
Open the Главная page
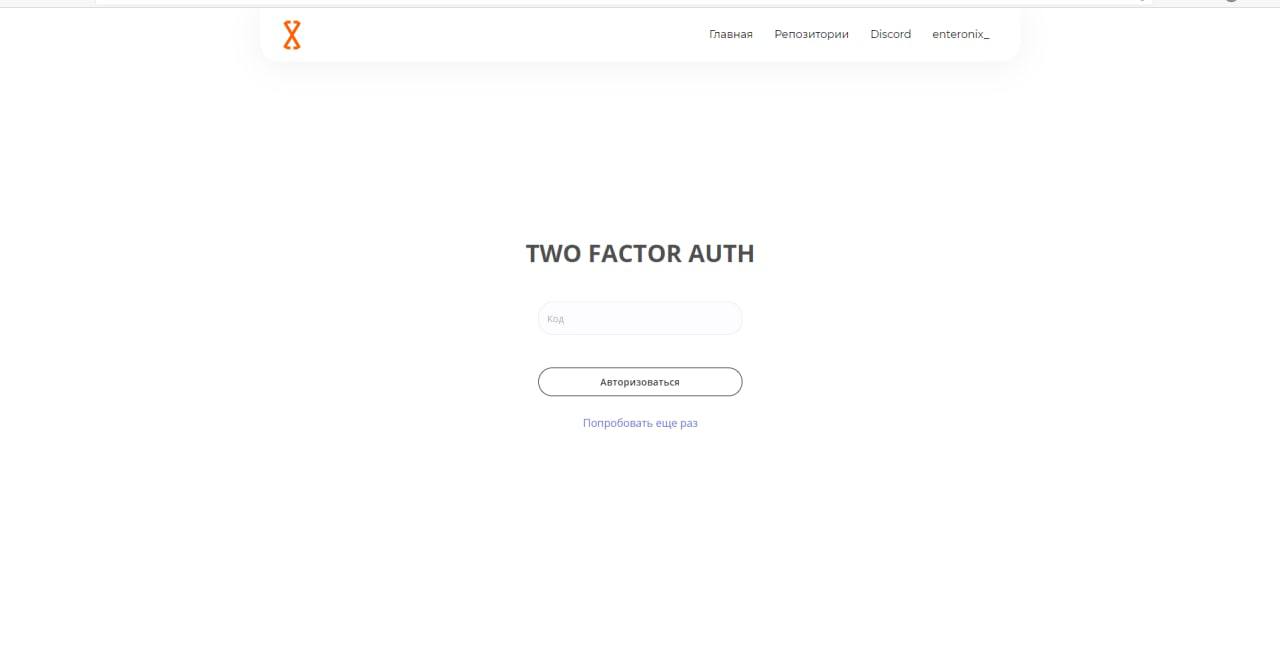(x=730, y=34)
